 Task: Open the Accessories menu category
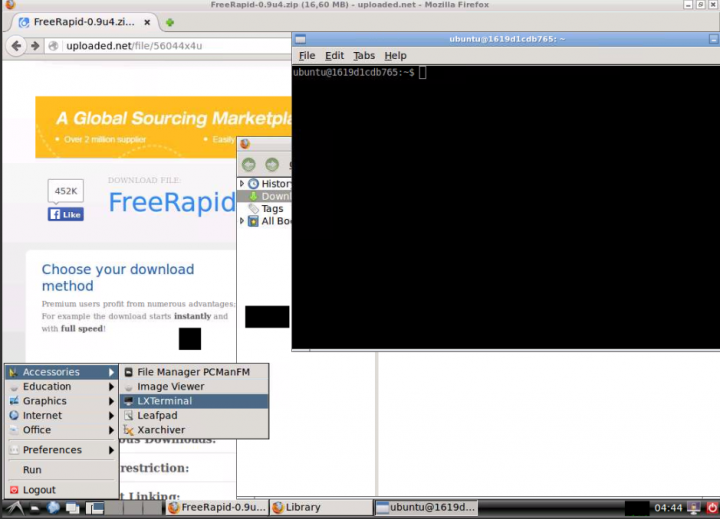[x=62, y=372]
